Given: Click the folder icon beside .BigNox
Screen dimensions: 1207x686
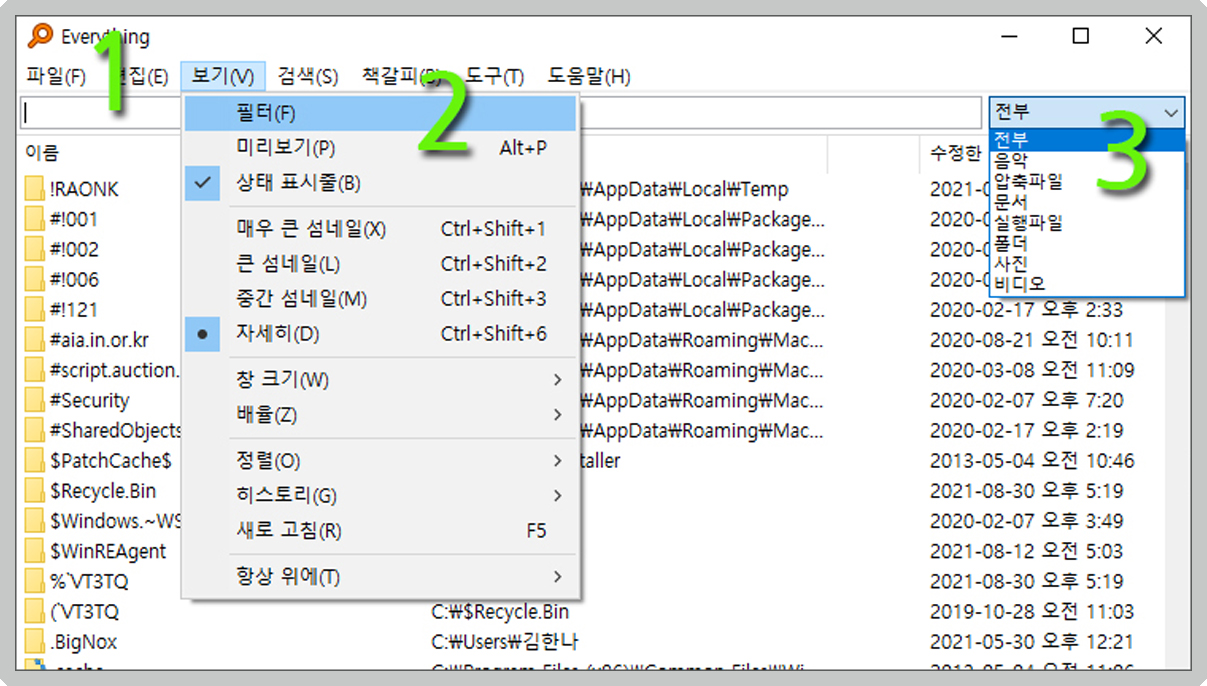Looking at the screenshot, I should click(x=35, y=642).
